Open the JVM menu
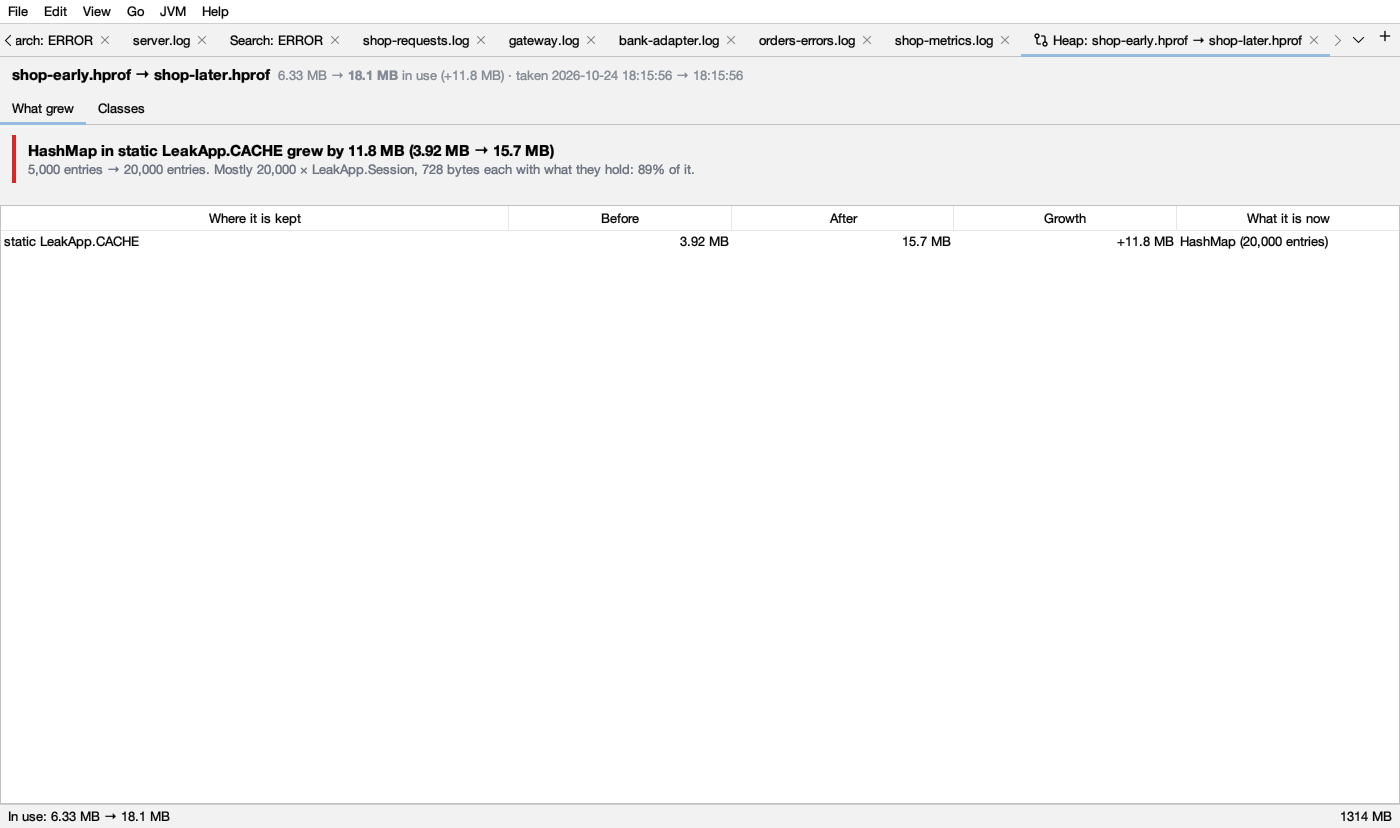The image size is (1400, 828). tap(173, 11)
